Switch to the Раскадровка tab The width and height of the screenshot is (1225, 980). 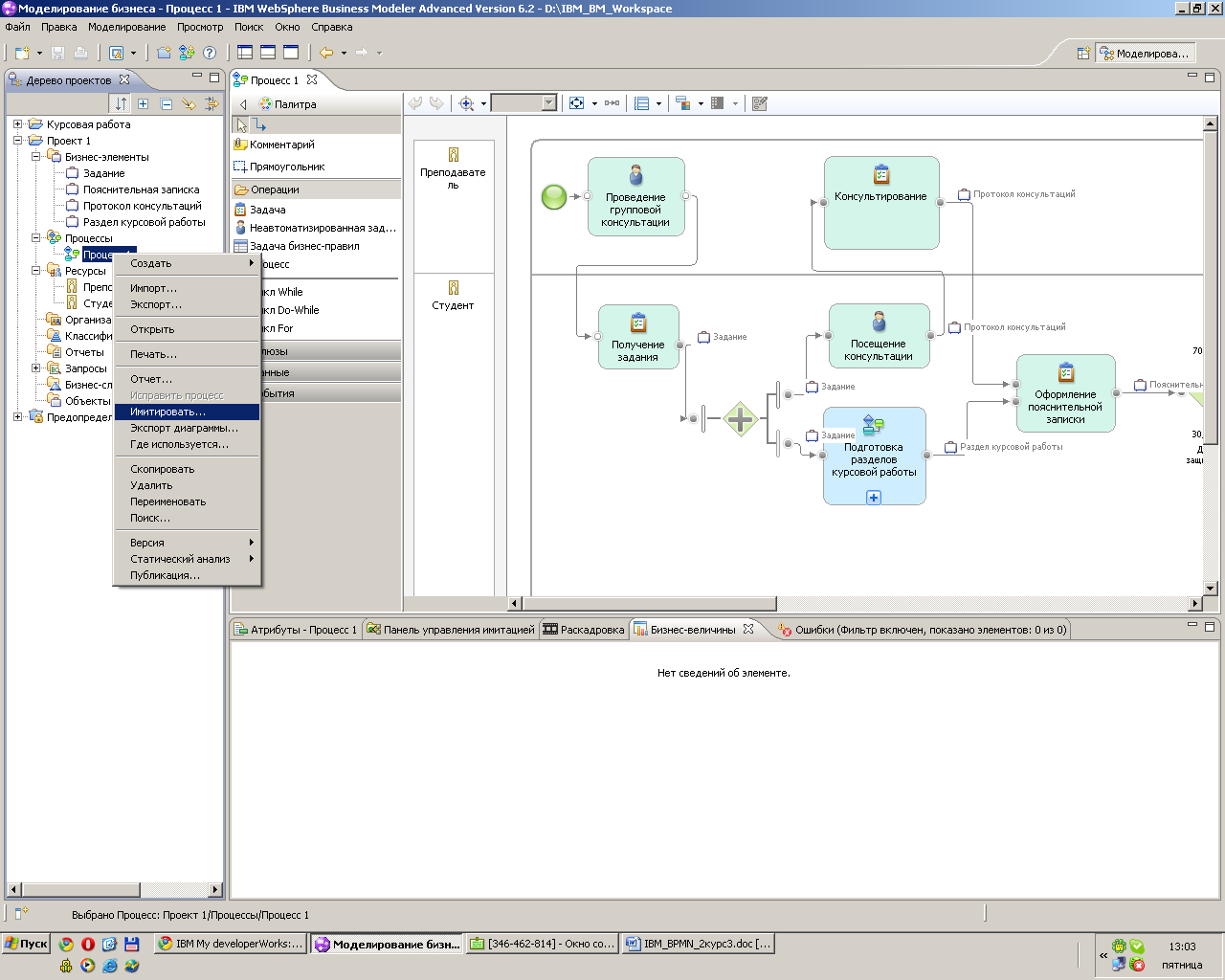click(583, 630)
